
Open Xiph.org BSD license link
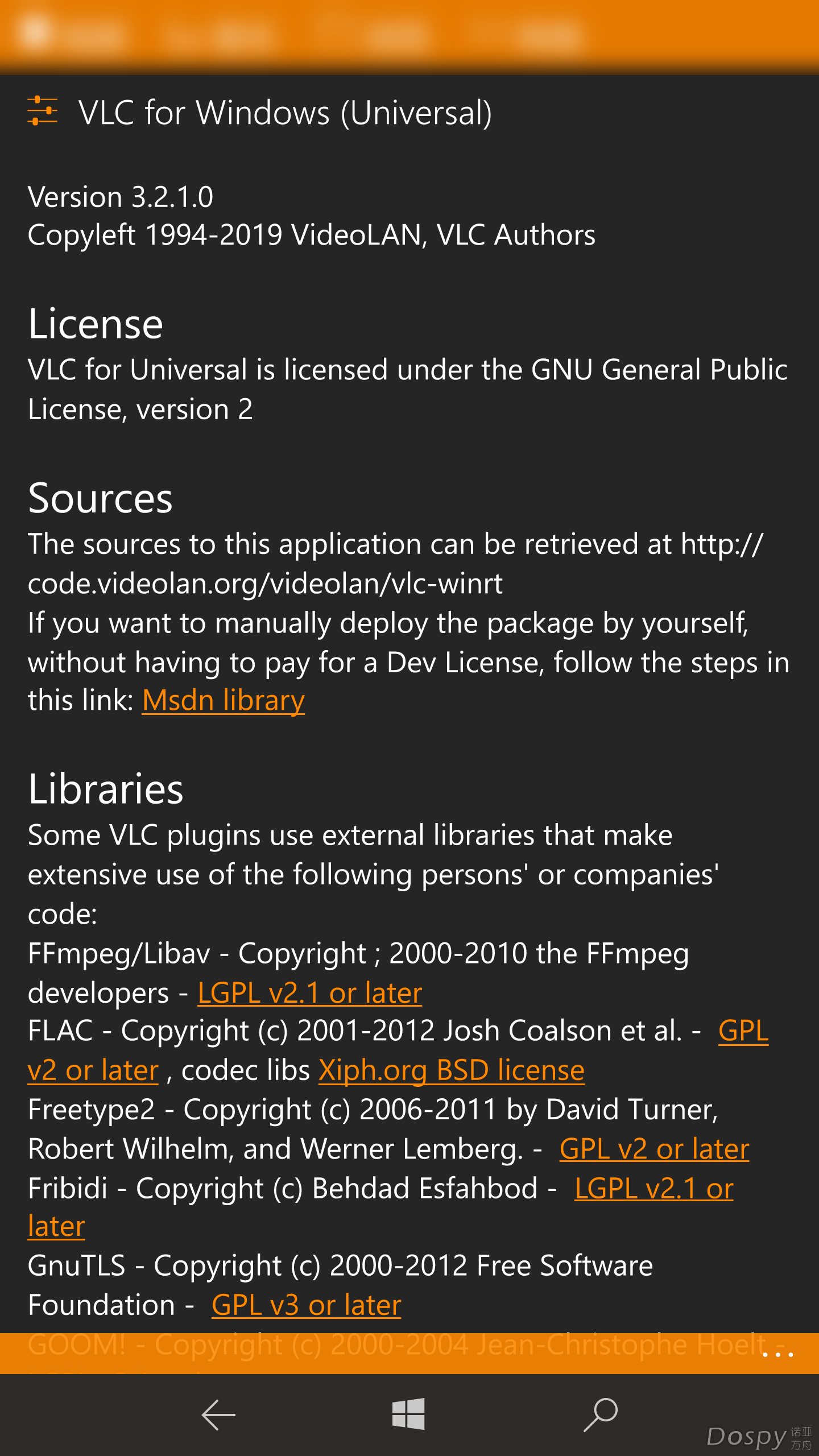tap(452, 1070)
